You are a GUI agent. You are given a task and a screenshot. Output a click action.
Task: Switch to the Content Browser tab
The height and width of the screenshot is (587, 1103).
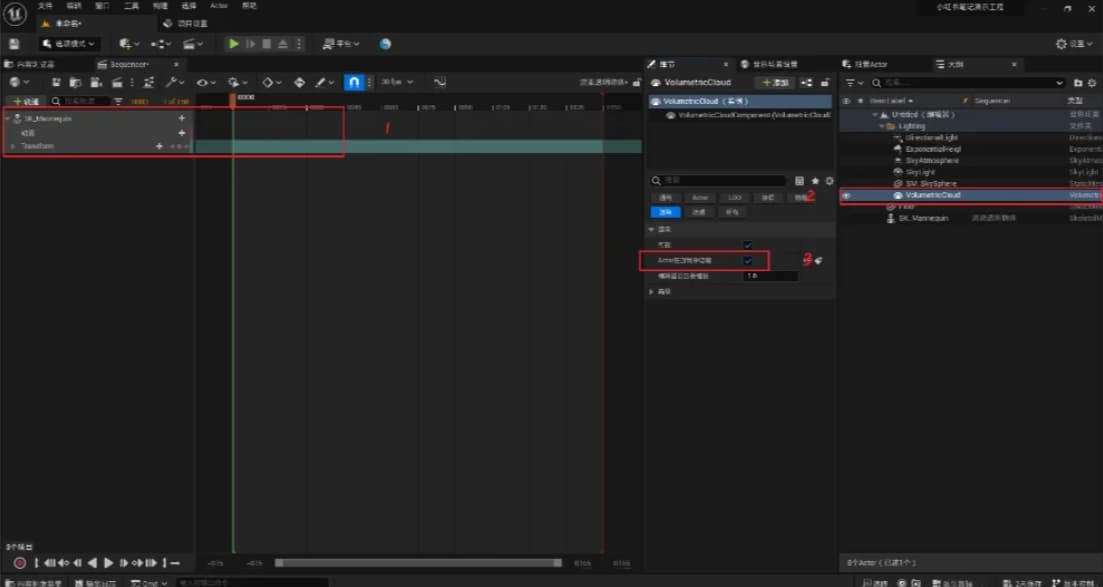tap(30, 64)
